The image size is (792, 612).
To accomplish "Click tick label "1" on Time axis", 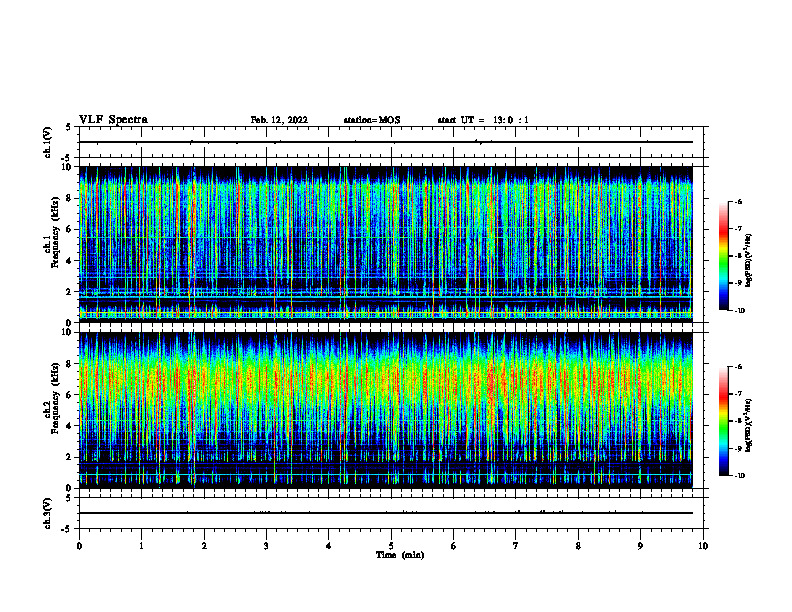I will [x=141, y=546].
